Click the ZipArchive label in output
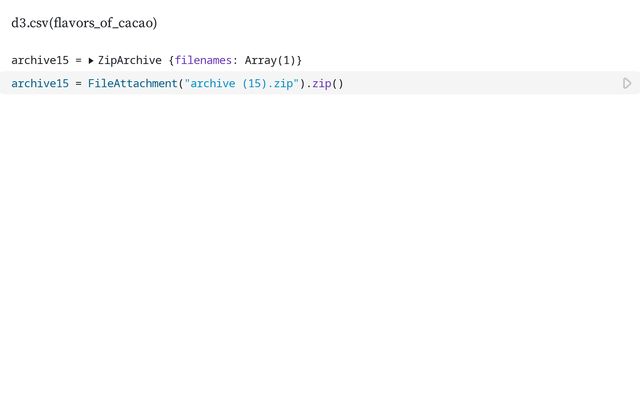 [x=130, y=61]
